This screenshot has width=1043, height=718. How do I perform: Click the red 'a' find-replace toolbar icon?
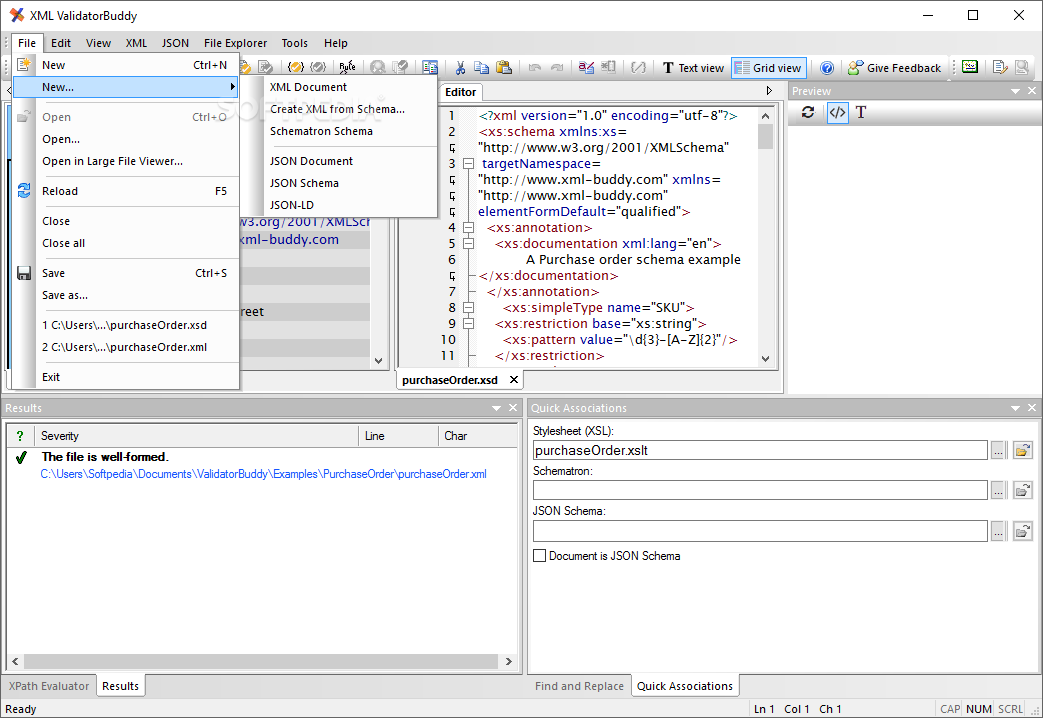click(586, 67)
